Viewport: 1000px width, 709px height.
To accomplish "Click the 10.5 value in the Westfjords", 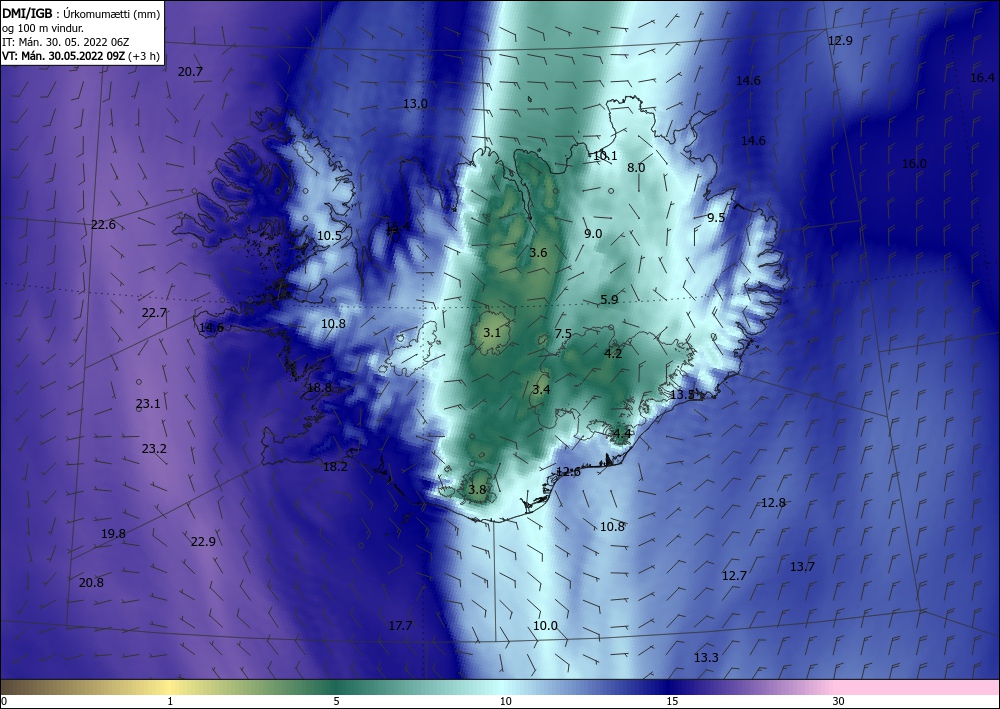I will (329, 236).
